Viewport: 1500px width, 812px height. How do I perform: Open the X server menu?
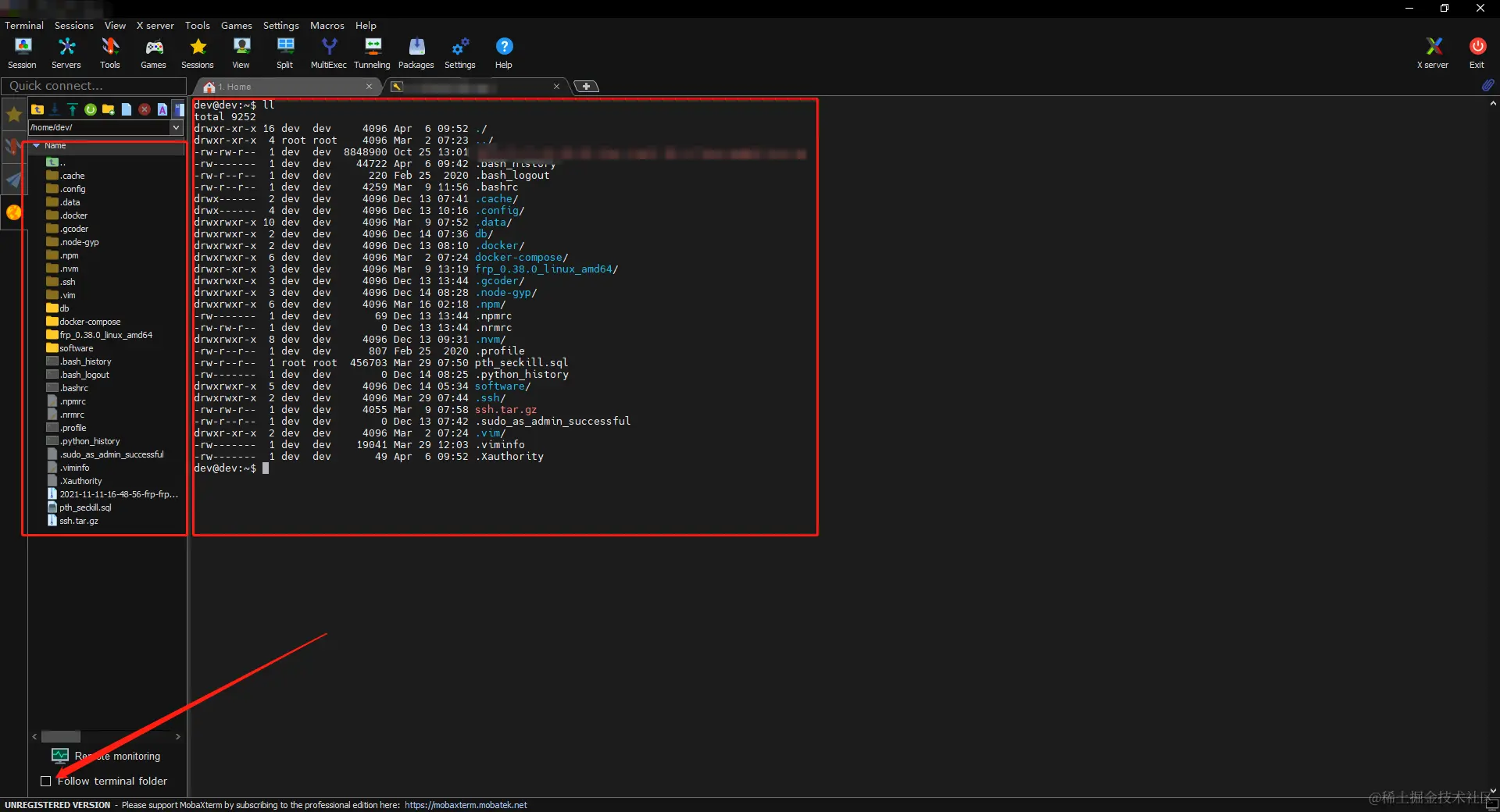click(x=155, y=25)
